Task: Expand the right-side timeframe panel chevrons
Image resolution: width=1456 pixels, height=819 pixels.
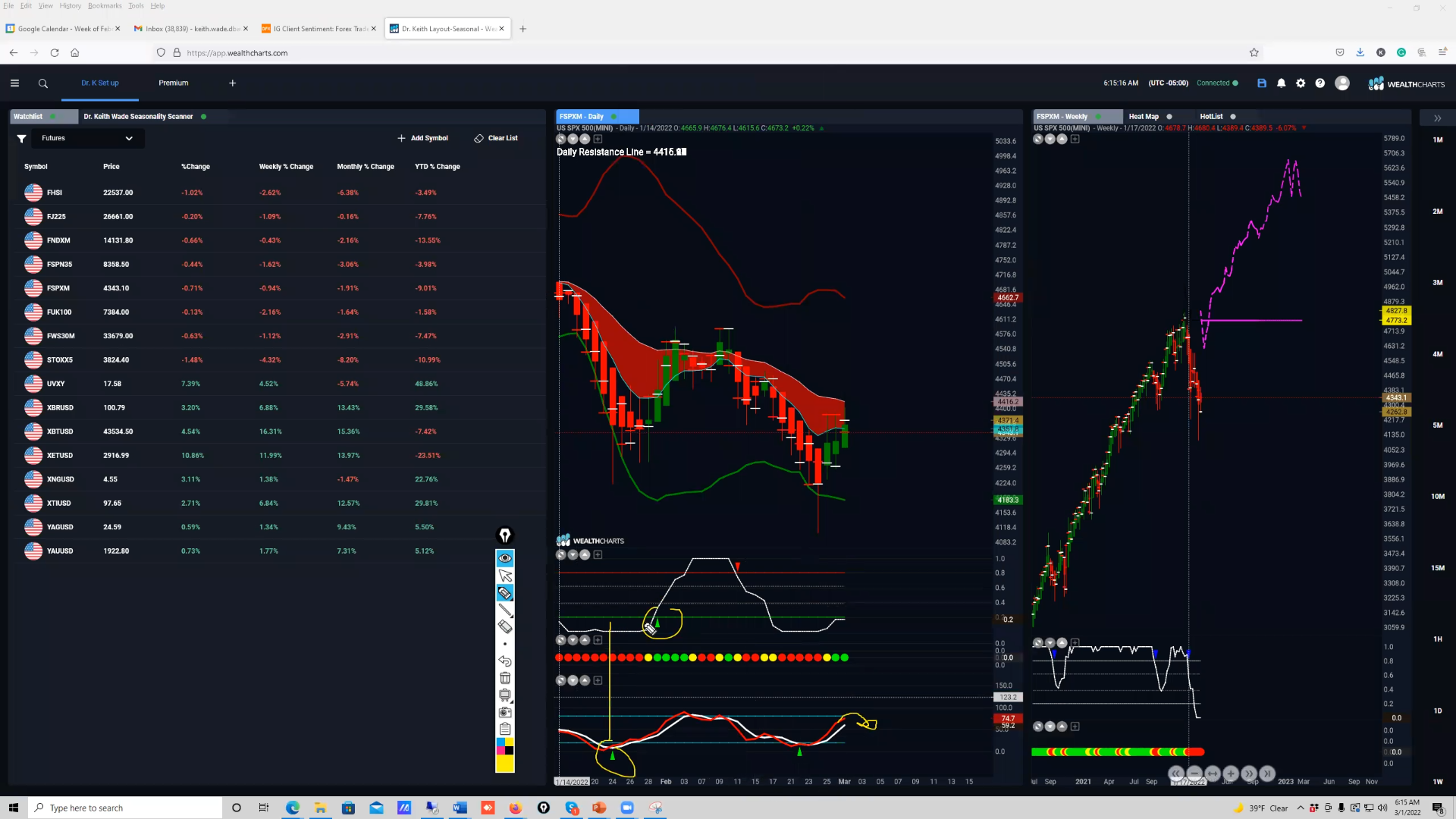Action: (1437, 118)
